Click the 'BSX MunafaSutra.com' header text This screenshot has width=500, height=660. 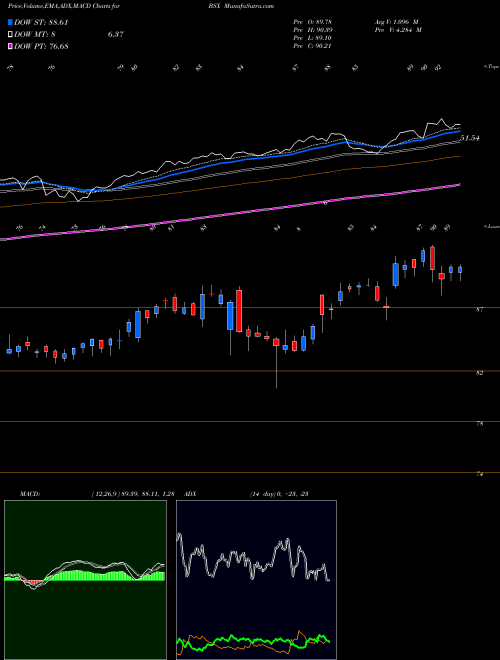pos(241,6)
